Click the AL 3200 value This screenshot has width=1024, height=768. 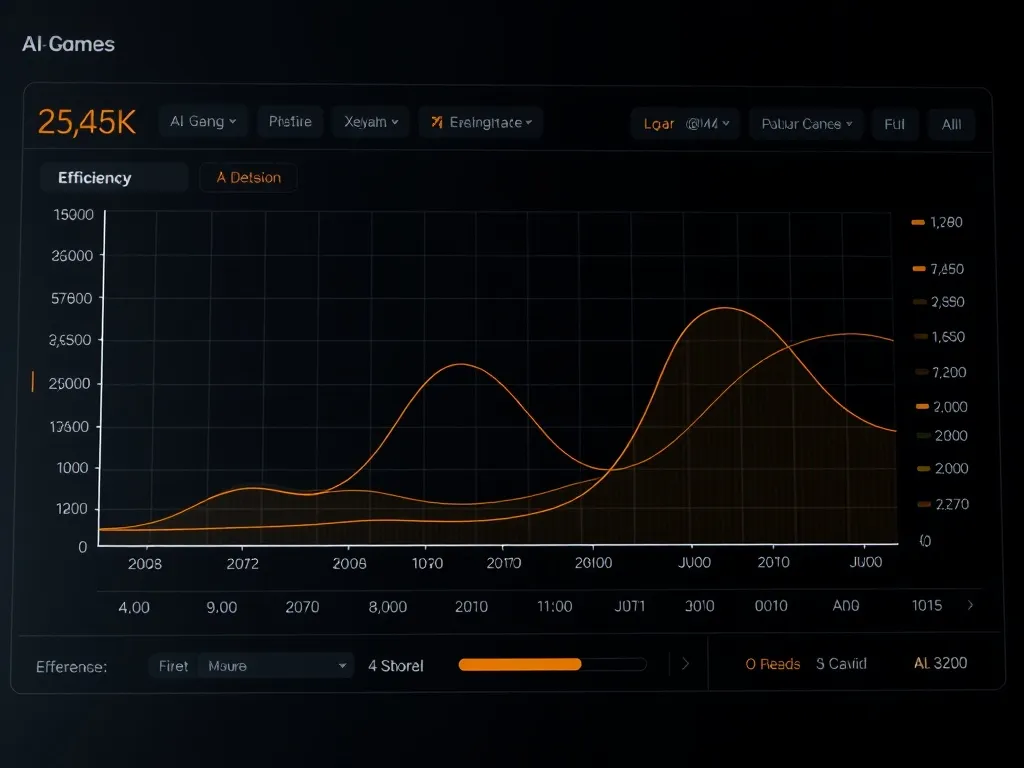[940, 663]
